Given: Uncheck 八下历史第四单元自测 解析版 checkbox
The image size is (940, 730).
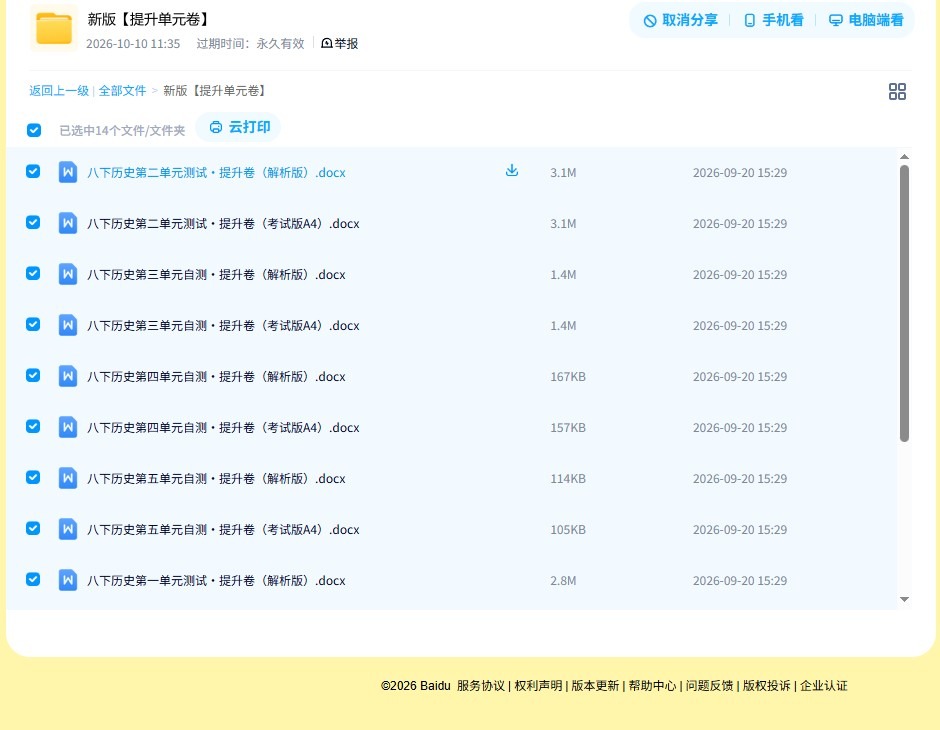Looking at the screenshot, I should tap(33, 375).
